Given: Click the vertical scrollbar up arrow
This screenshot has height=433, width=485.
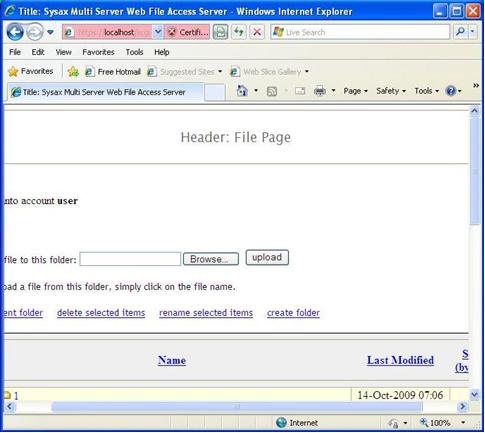Looking at the screenshot, I should (x=475, y=111).
